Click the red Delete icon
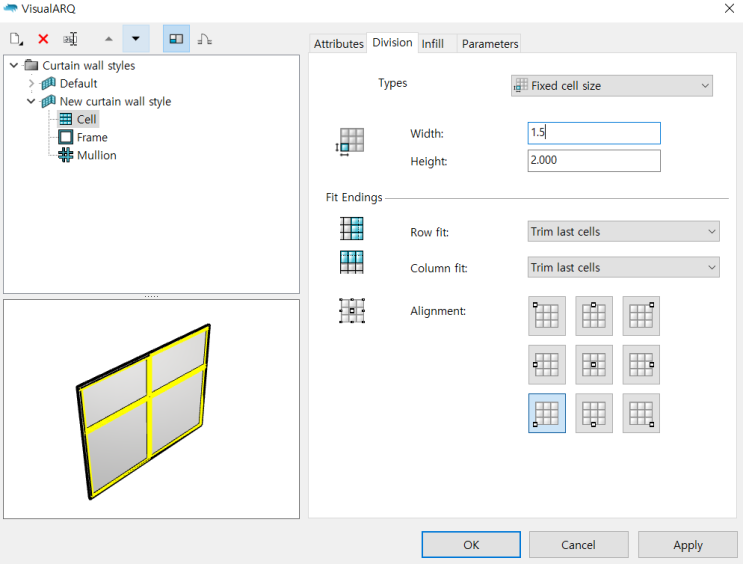 tap(43, 39)
